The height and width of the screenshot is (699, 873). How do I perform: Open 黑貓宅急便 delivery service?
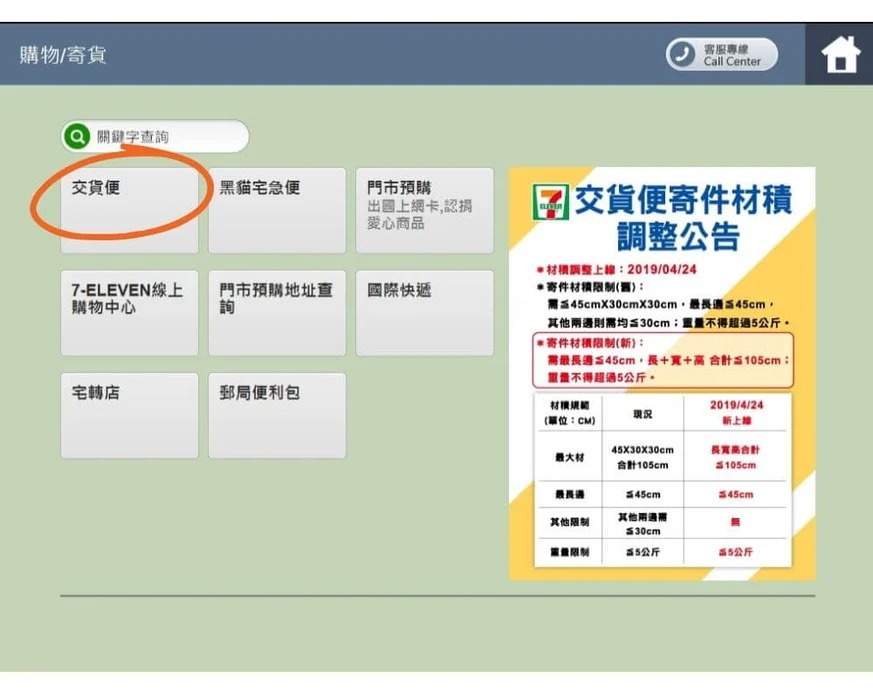tap(276, 210)
